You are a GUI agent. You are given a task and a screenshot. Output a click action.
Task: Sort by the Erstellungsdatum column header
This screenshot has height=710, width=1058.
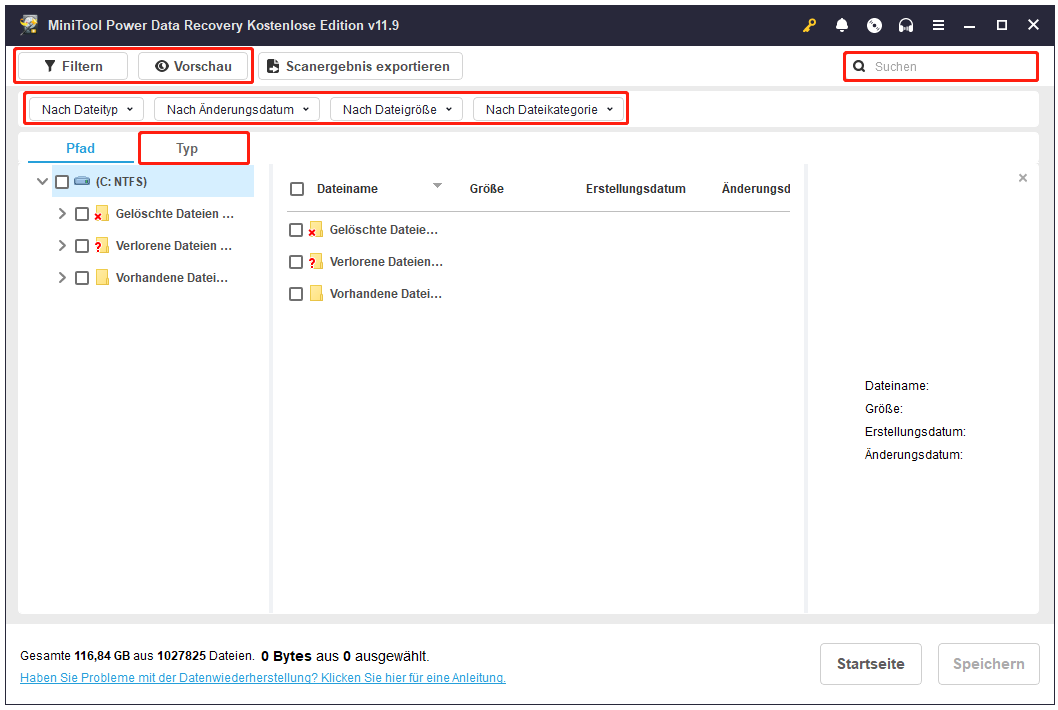[636, 189]
